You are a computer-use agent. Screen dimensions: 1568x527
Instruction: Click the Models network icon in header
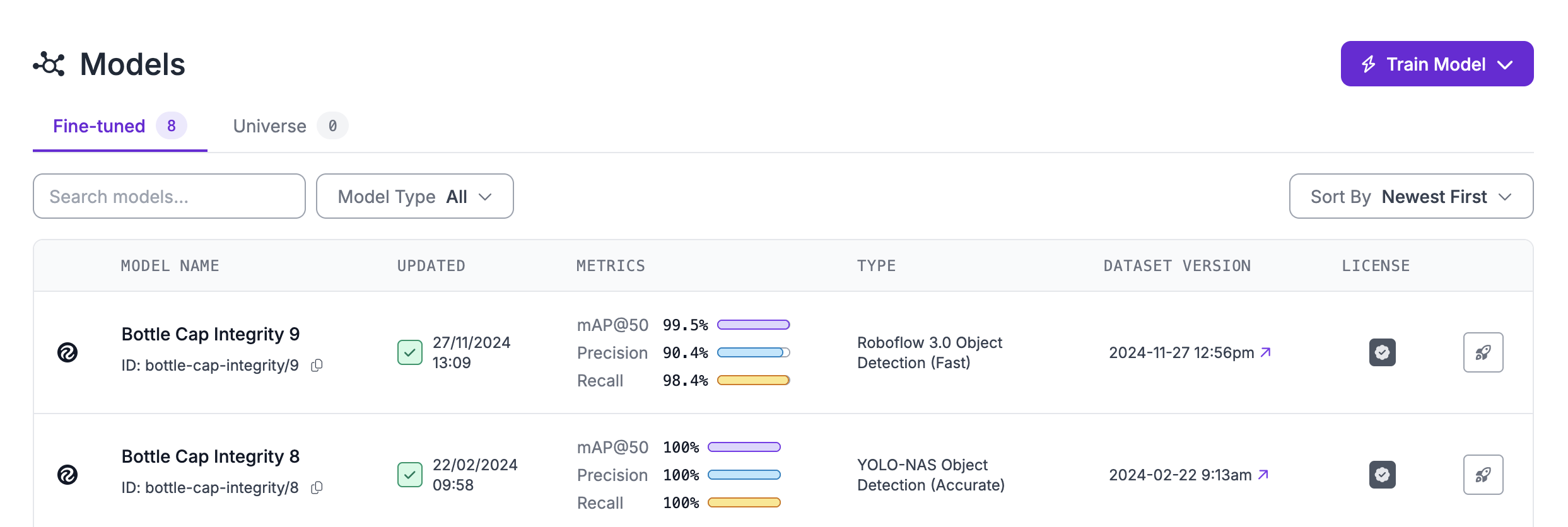tap(49, 64)
